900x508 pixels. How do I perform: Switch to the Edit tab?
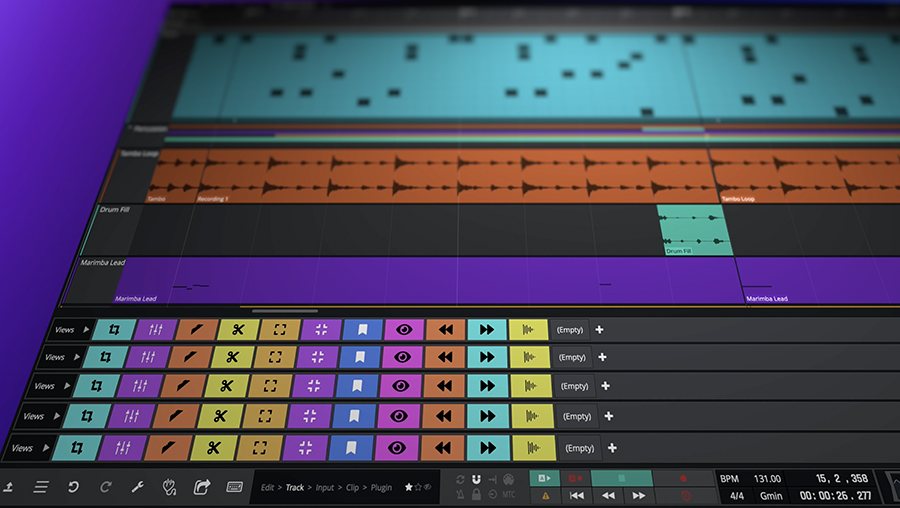pyautogui.click(x=267, y=487)
